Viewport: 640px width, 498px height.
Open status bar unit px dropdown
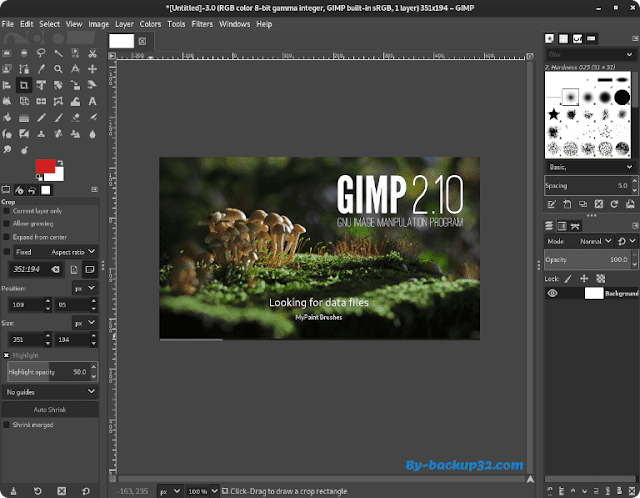(x=169, y=491)
